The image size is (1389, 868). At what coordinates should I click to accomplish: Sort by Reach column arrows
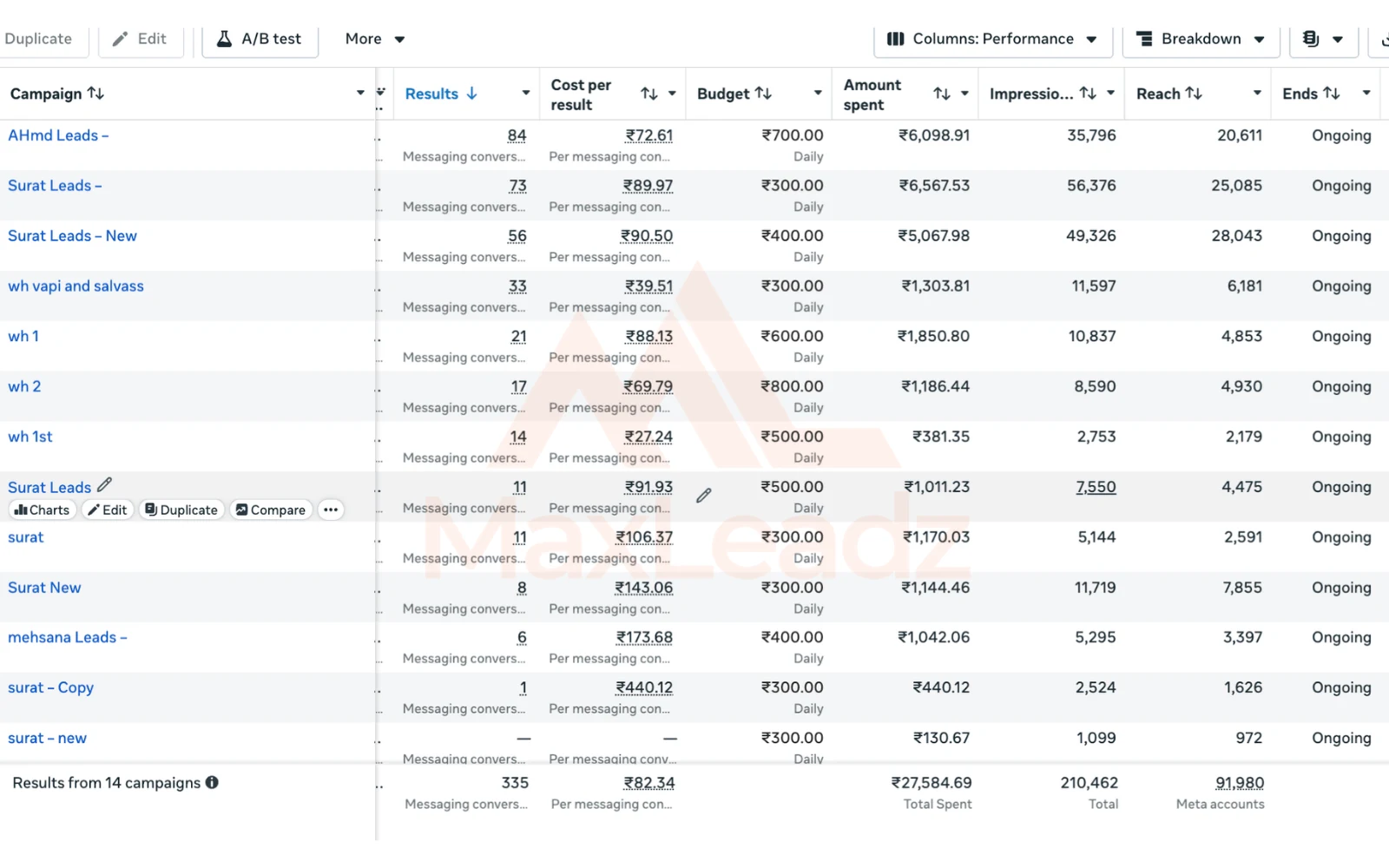(1194, 93)
